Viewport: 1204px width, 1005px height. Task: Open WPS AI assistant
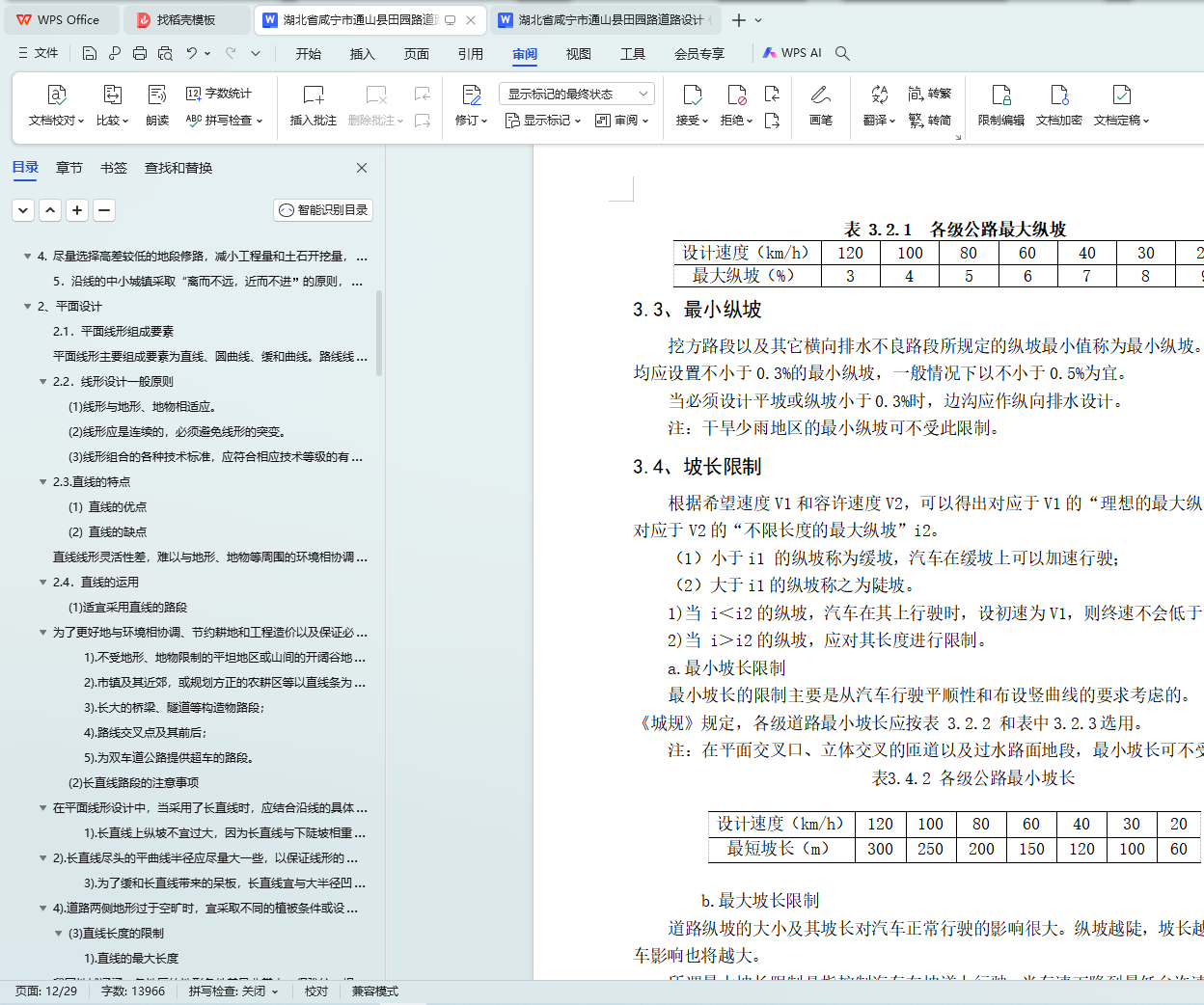[x=792, y=53]
